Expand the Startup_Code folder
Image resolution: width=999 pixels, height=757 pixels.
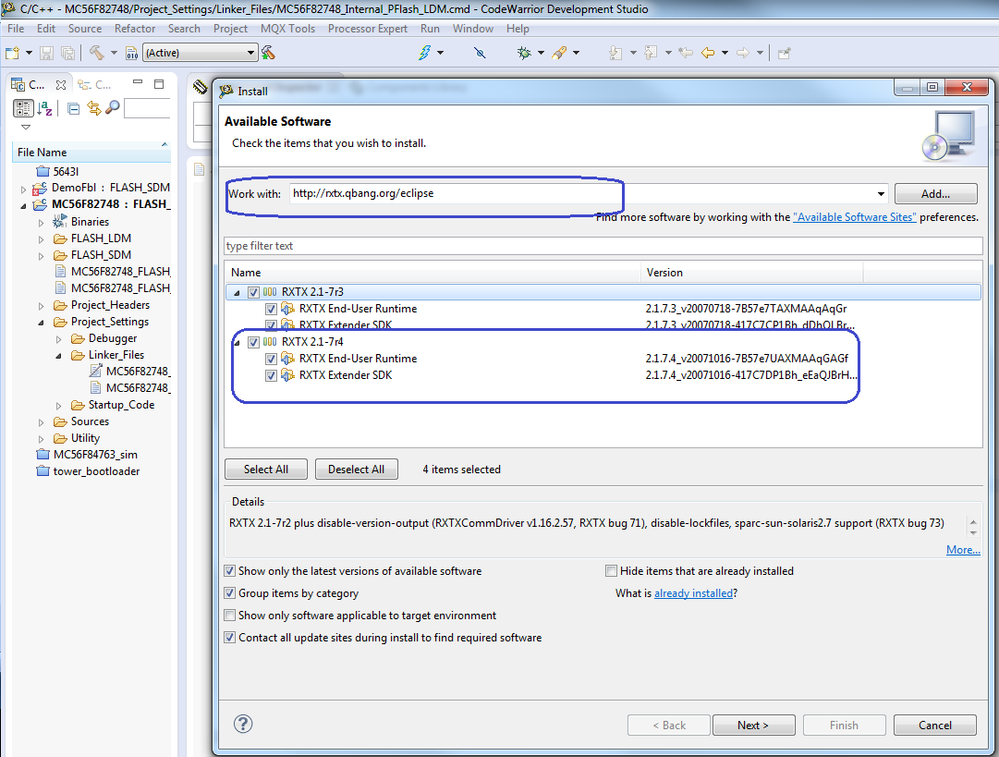coord(59,405)
